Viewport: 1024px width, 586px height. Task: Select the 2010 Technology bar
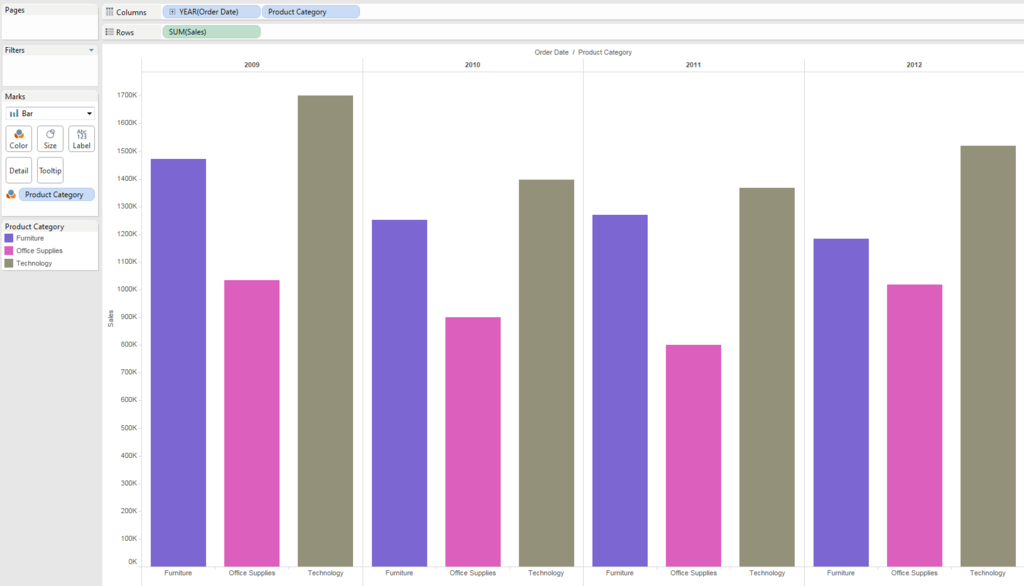point(547,373)
